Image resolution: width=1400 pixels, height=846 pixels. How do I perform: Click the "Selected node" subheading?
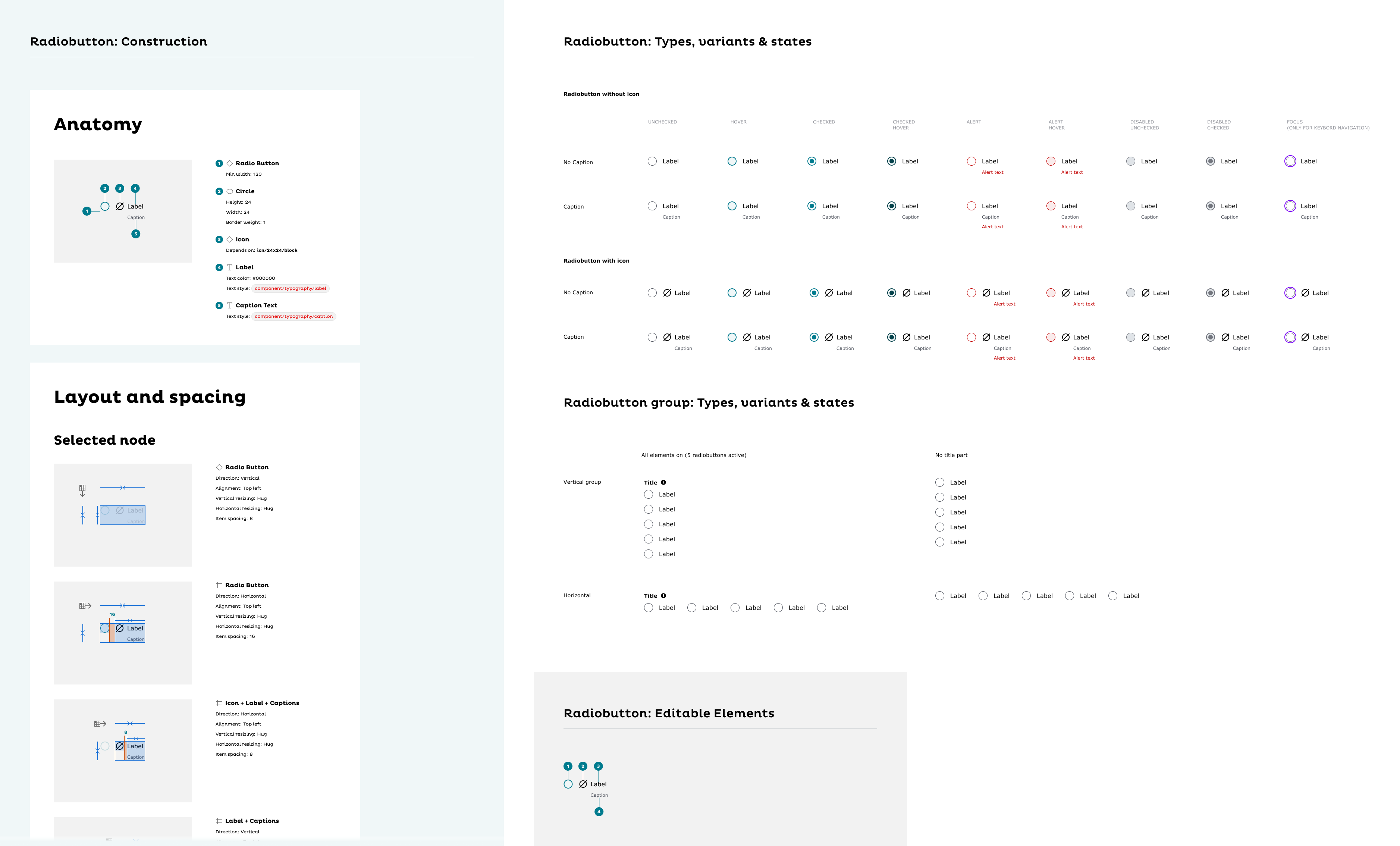point(104,440)
